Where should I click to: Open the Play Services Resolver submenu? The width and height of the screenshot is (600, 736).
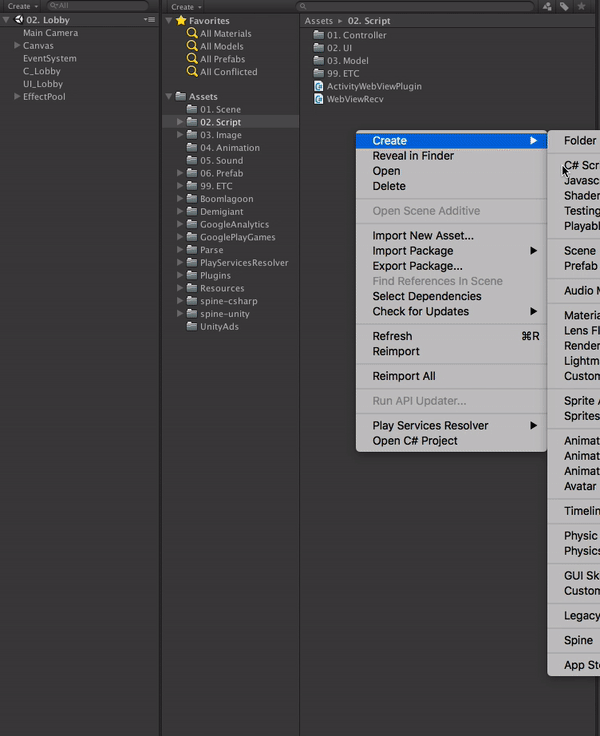pos(451,425)
